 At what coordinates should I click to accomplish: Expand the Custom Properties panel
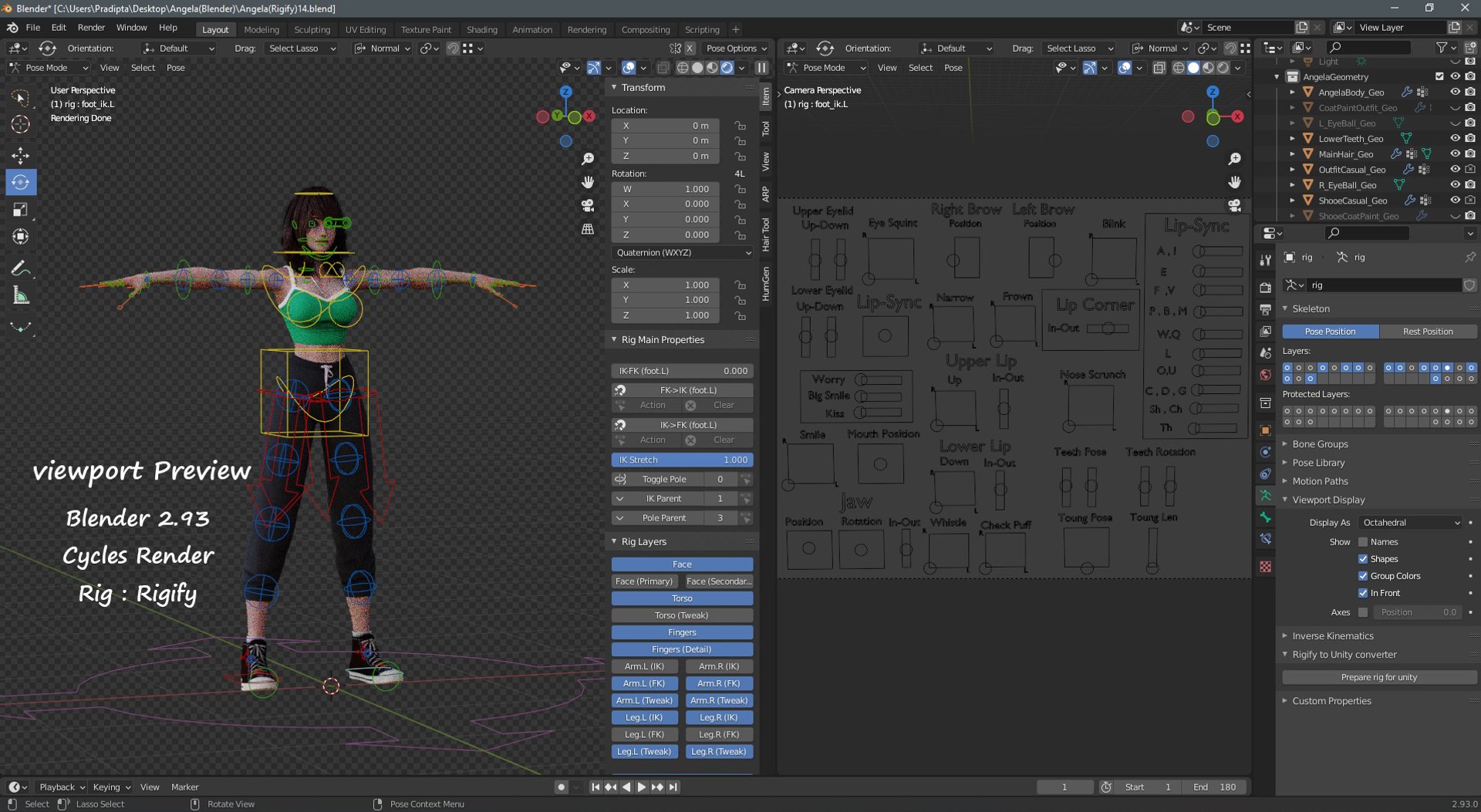tap(1331, 701)
